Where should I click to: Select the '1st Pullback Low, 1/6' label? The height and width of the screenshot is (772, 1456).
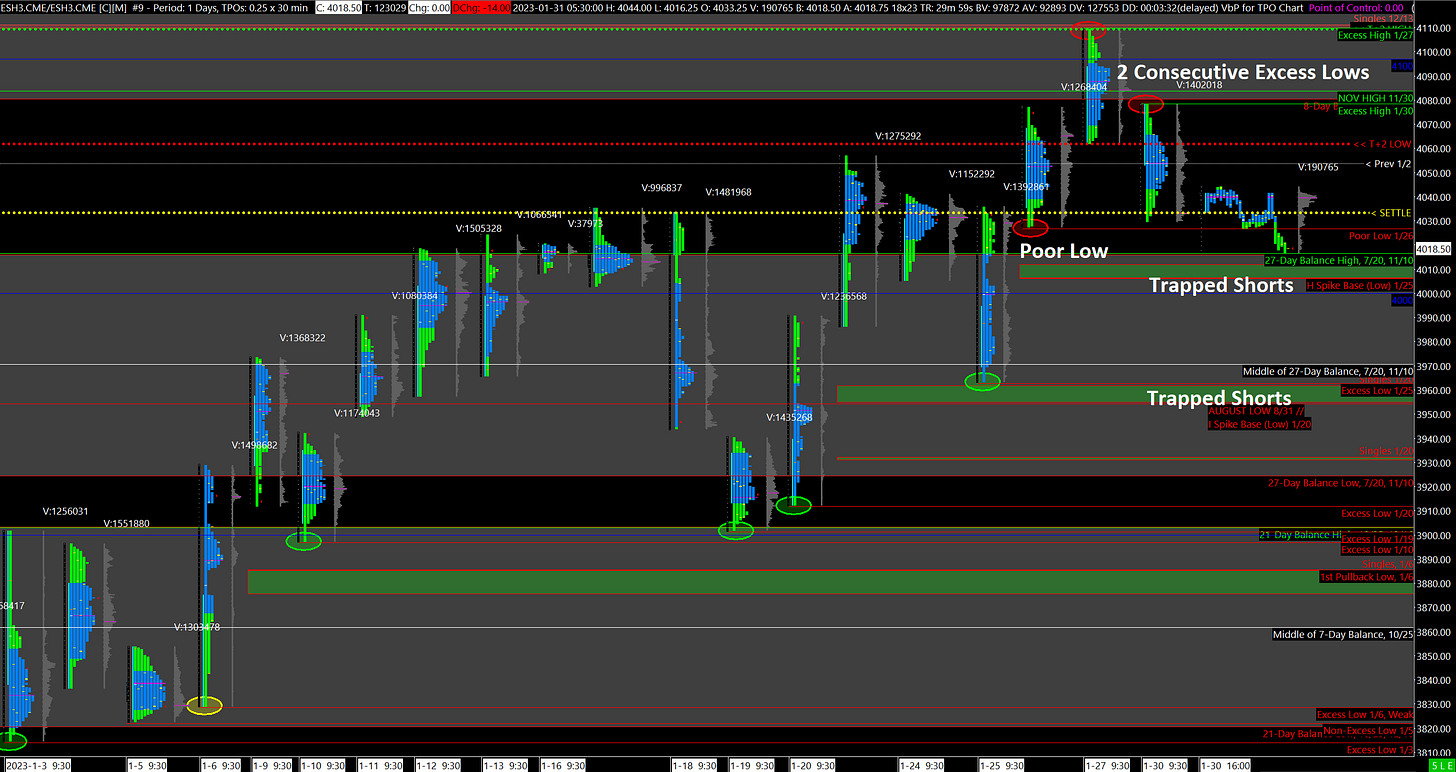click(1364, 577)
